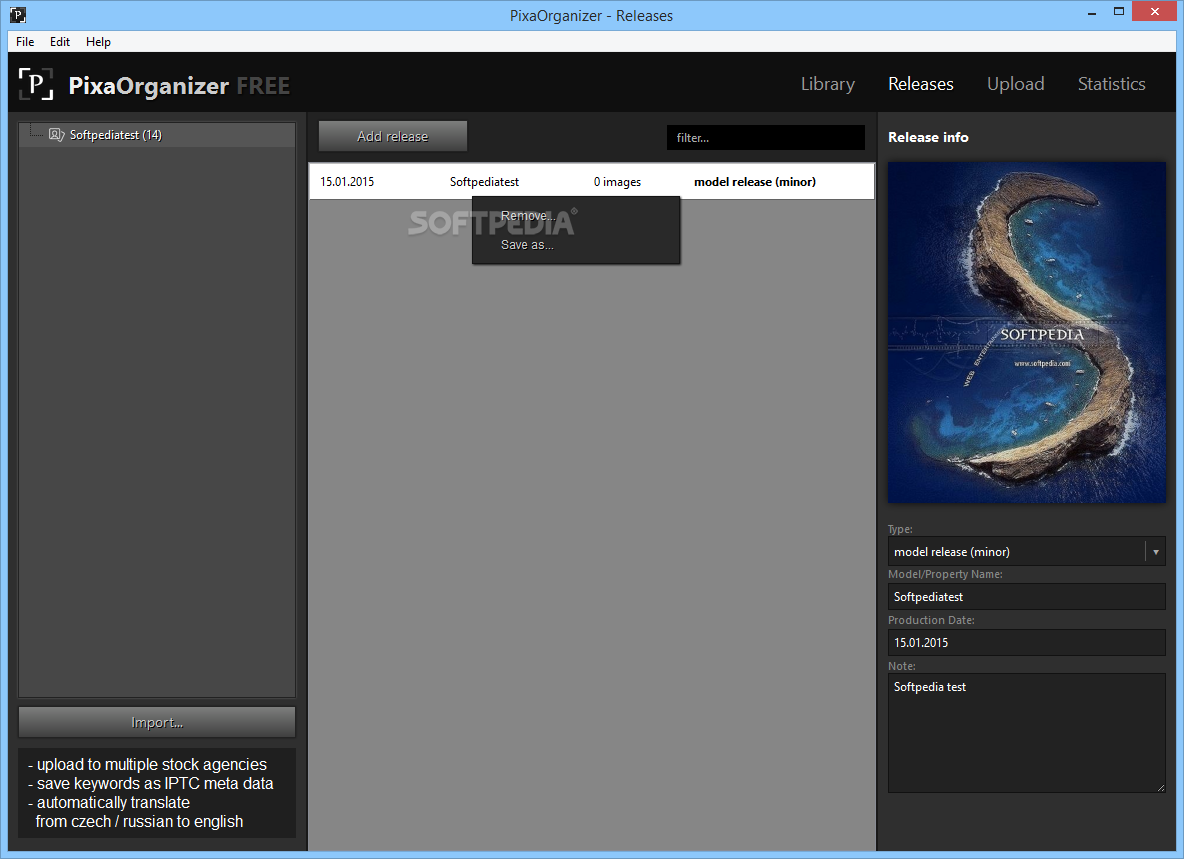Click the model release (minor) row label

click(x=755, y=182)
